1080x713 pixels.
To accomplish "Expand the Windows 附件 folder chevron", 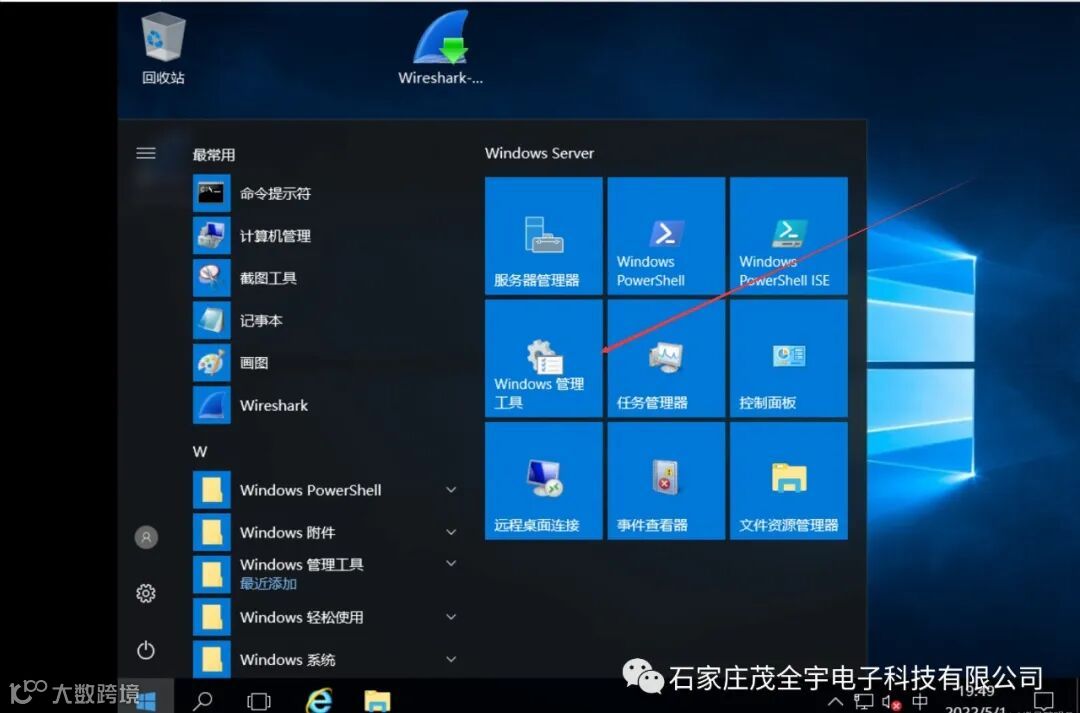I will [451, 532].
